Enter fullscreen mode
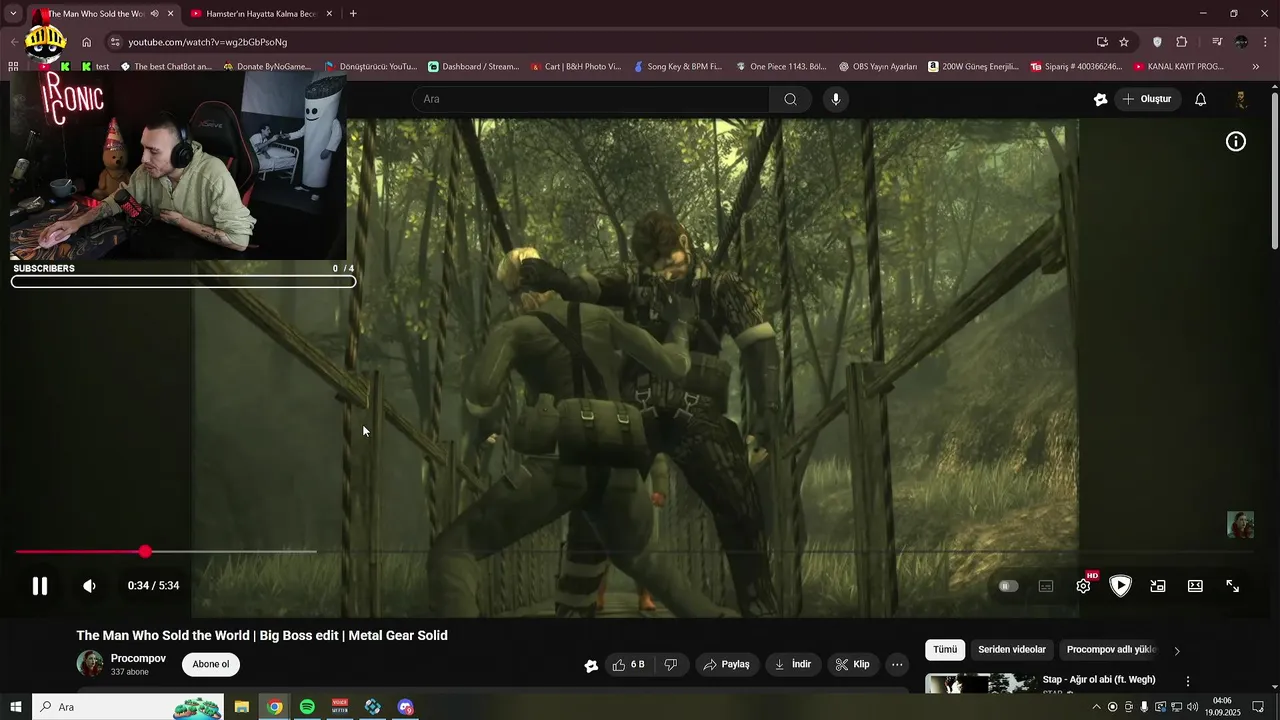This screenshot has height=720, width=1280. (1233, 586)
